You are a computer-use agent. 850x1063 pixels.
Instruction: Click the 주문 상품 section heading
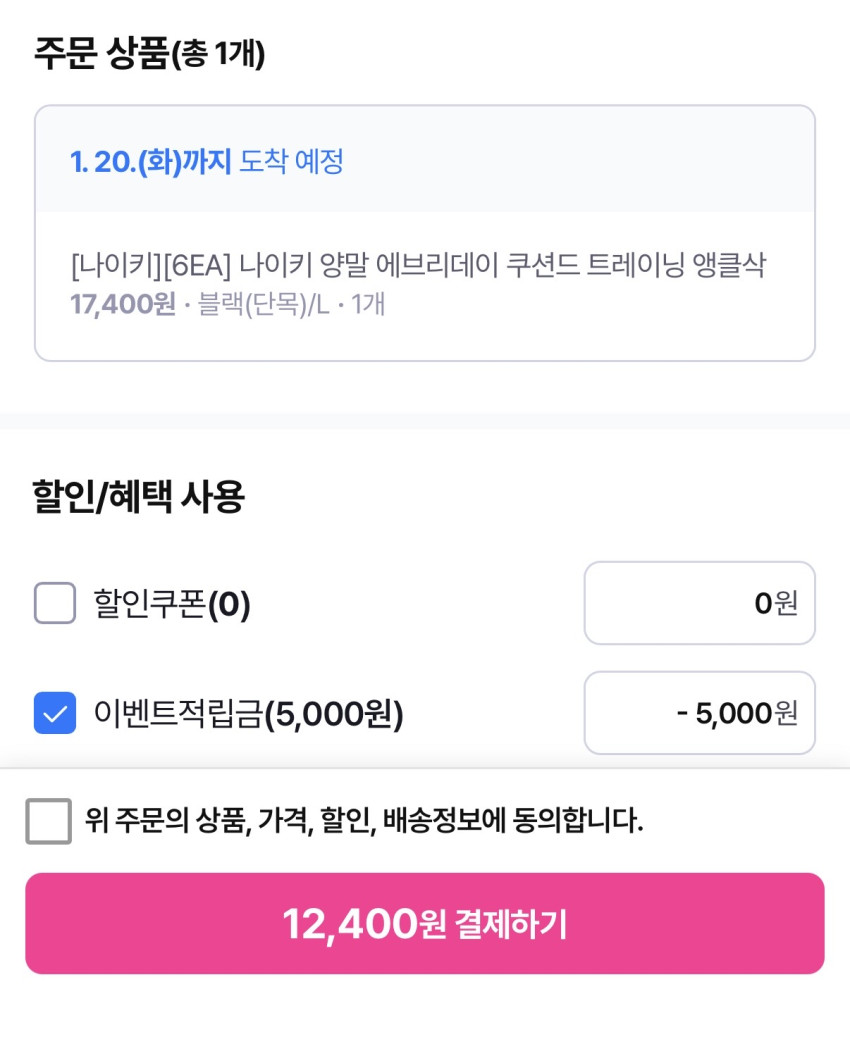coord(100,53)
